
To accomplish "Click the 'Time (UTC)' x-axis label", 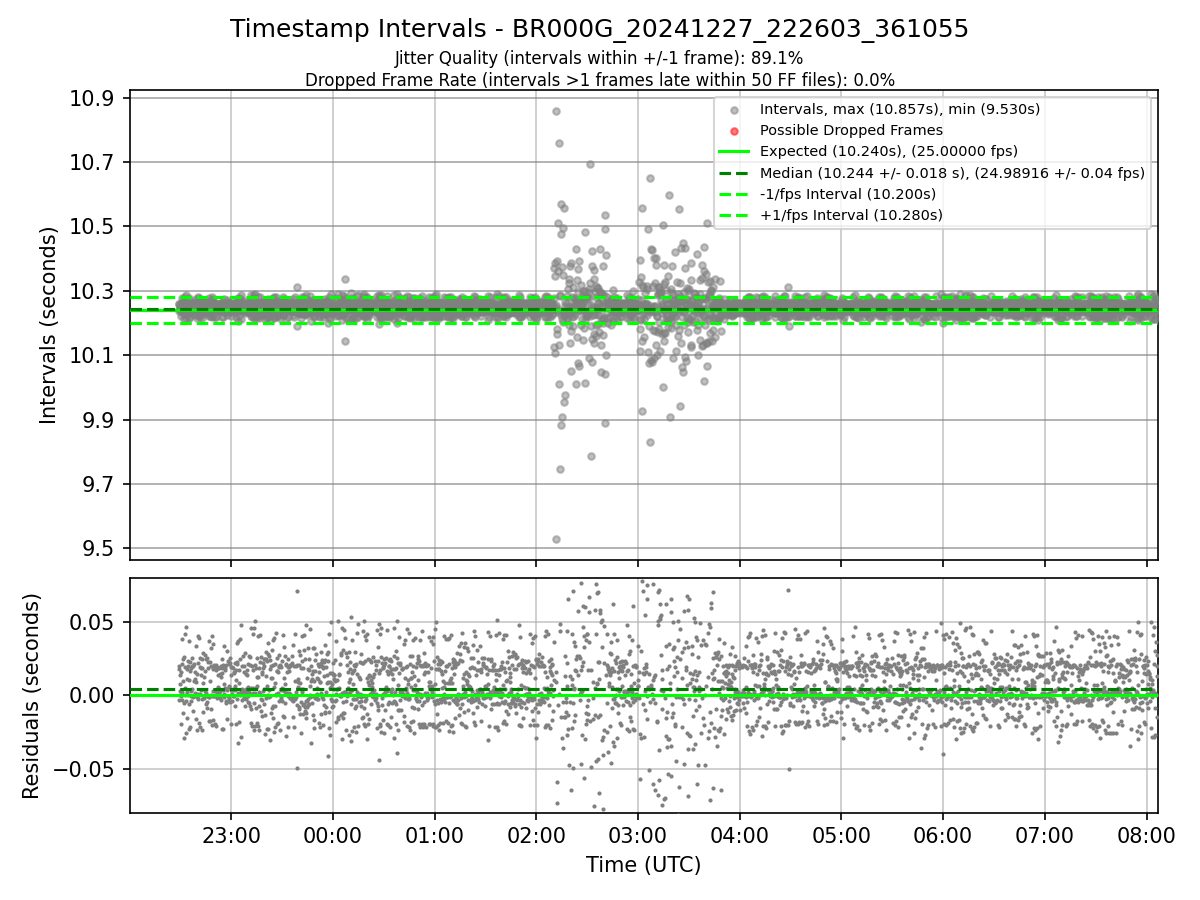I will [x=643, y=865].
